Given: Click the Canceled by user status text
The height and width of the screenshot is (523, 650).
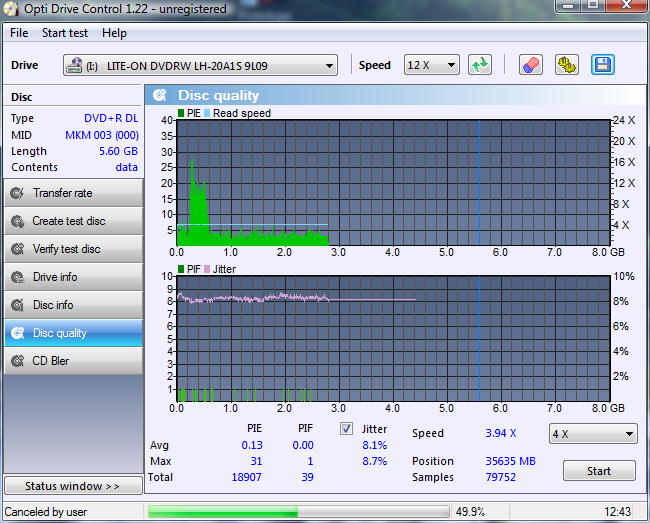Looking at the screenshot, I should 46,512.
